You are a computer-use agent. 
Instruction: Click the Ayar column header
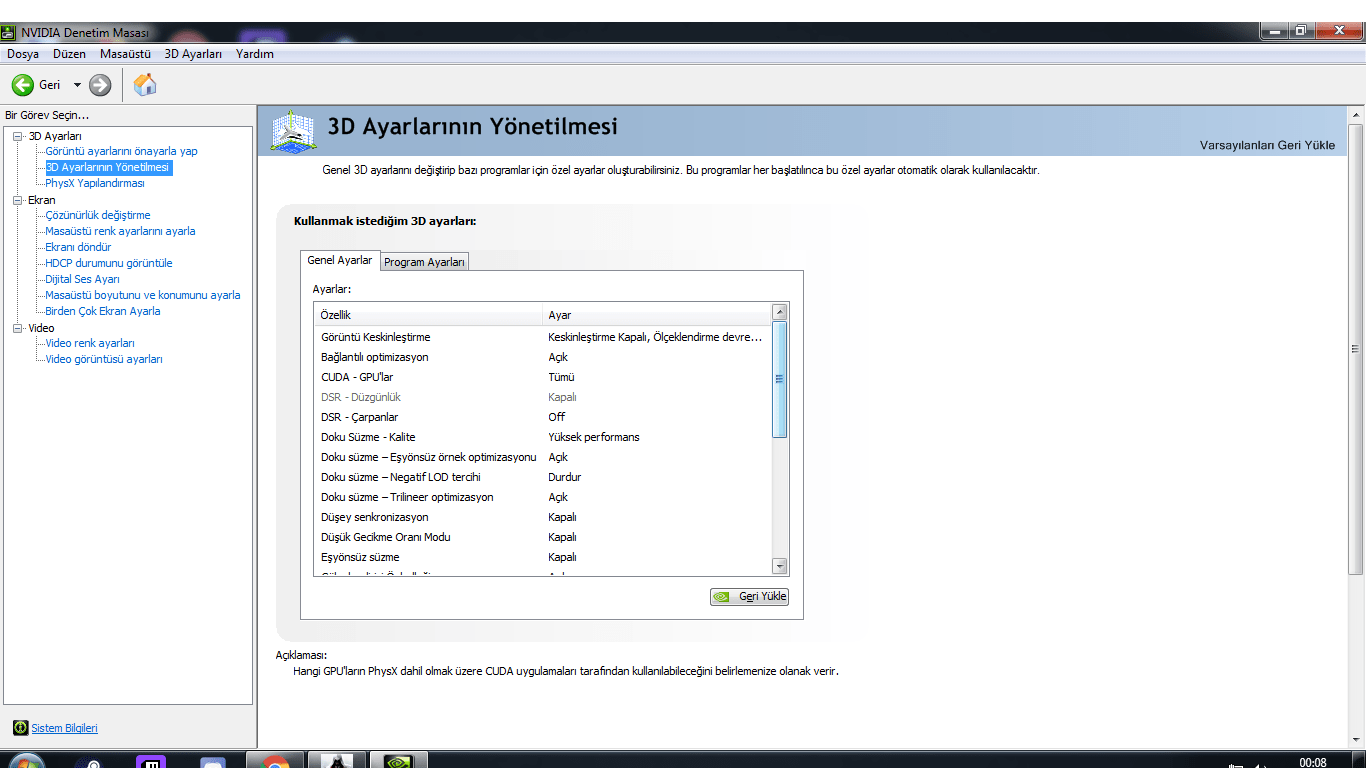(657, 315)
